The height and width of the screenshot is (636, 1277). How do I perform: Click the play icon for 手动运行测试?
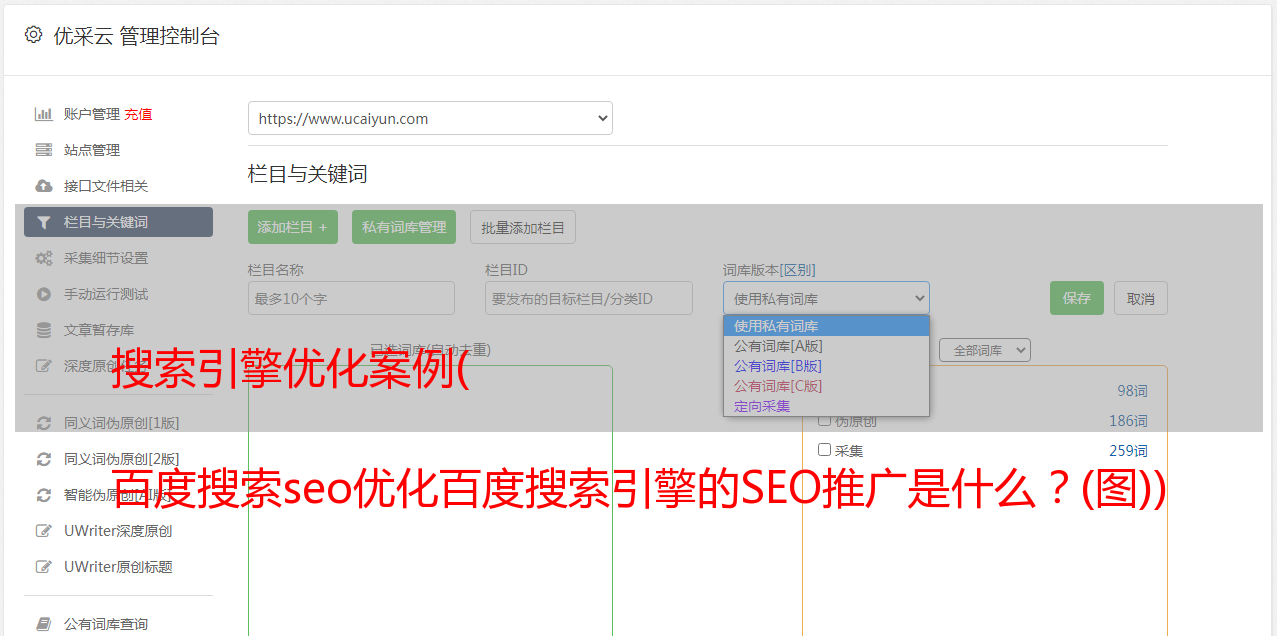click(43, 294)
